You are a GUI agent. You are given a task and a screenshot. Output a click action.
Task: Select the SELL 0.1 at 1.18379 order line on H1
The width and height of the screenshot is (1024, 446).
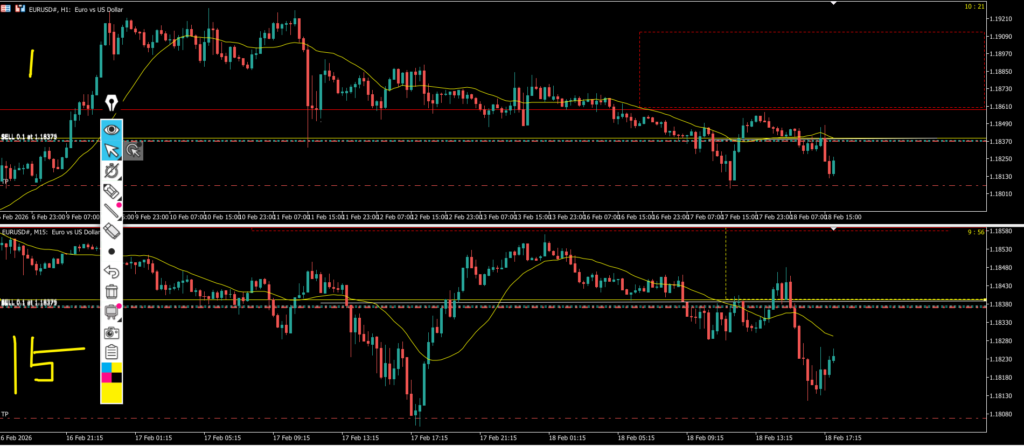click(28, 137)
